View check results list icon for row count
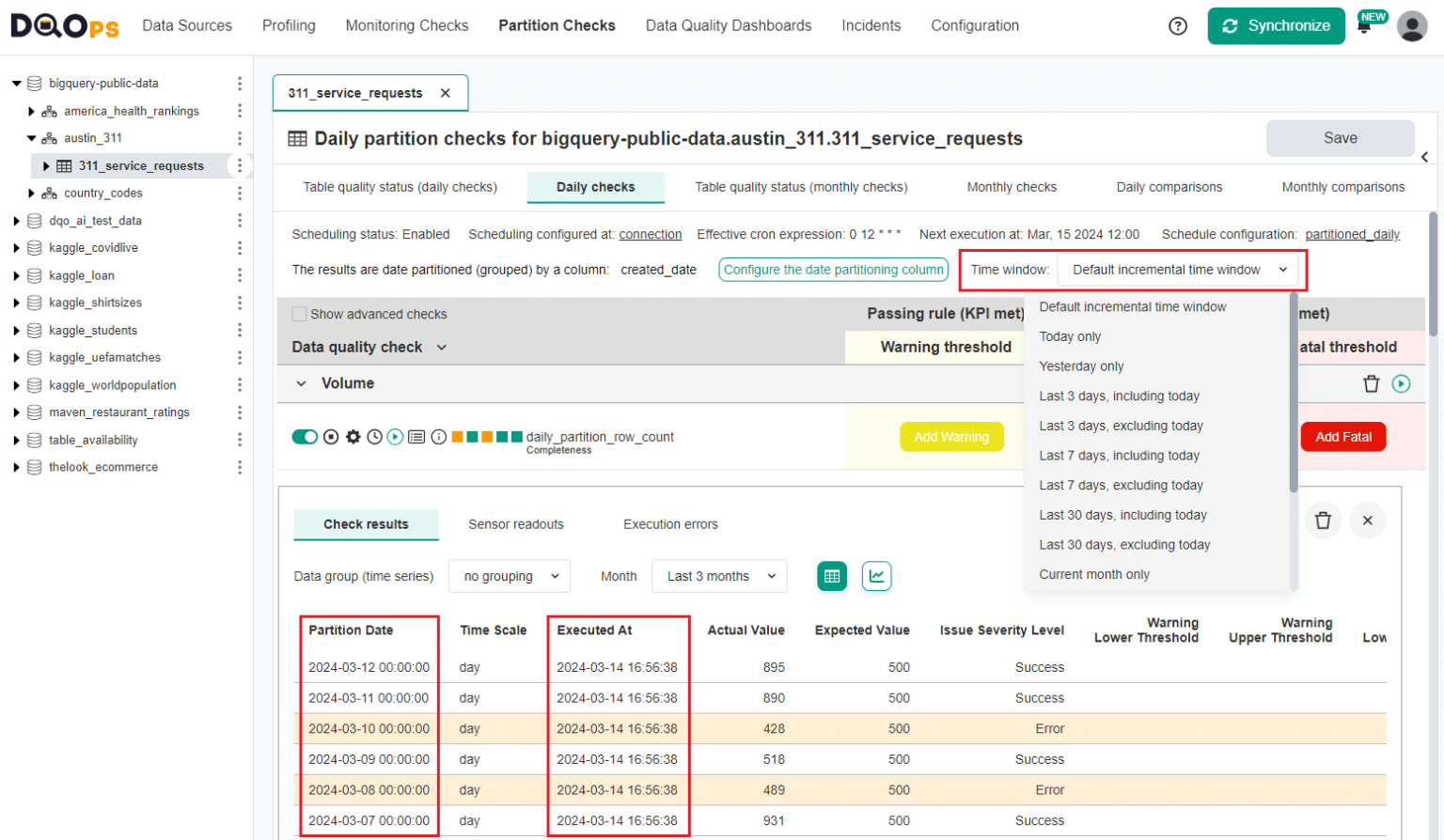 point(416,436)
